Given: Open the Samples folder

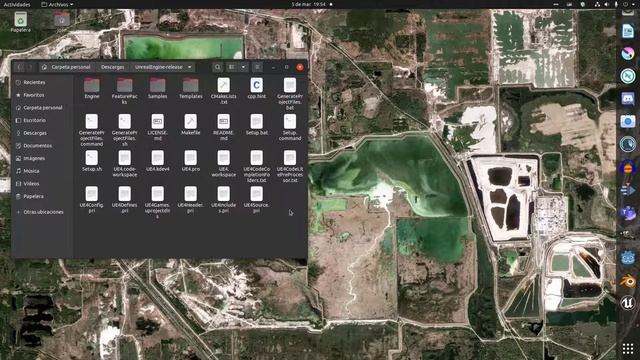Looking at the screenshot, I should pos(158,88).
